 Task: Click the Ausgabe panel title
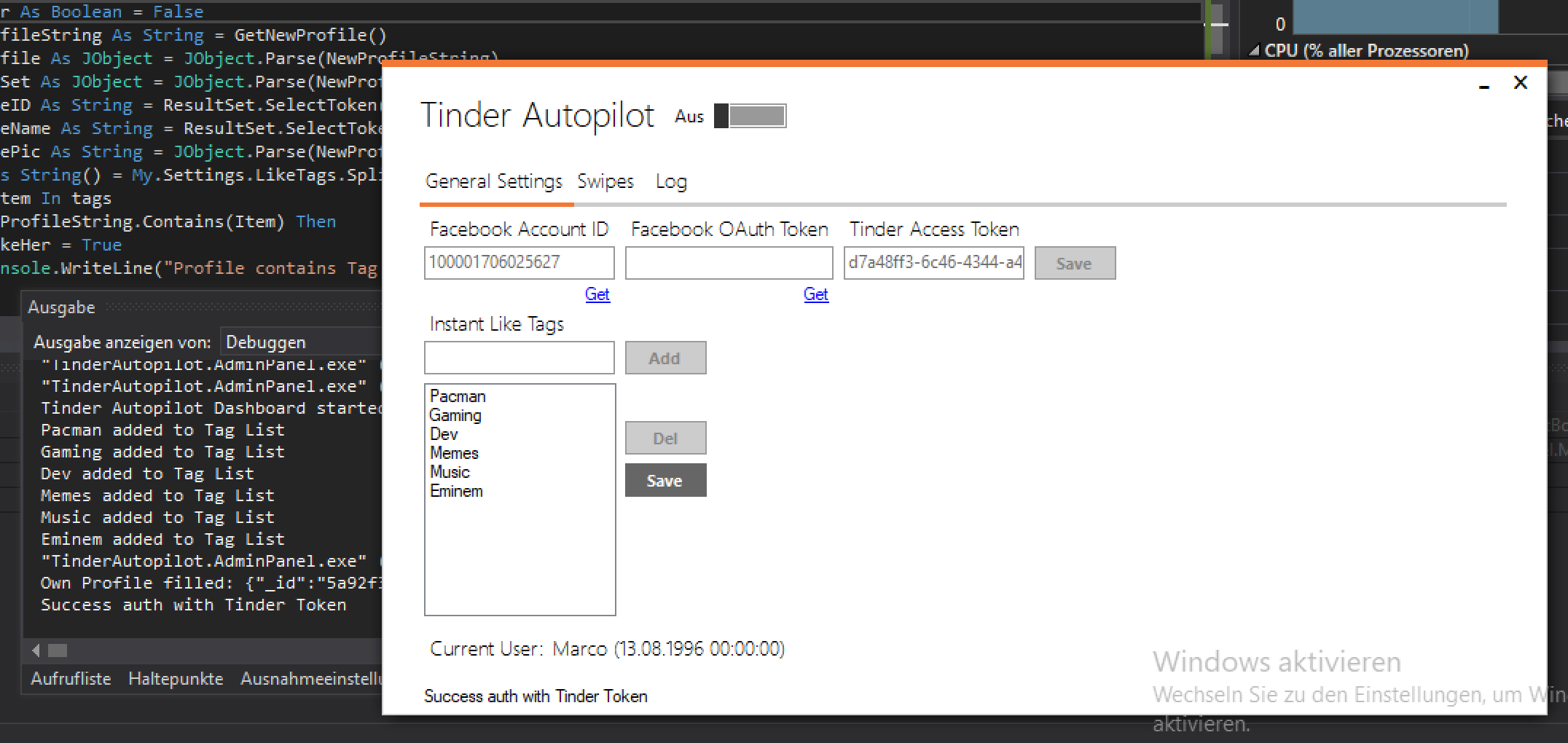pyautogui.click(x=61, y=307)
